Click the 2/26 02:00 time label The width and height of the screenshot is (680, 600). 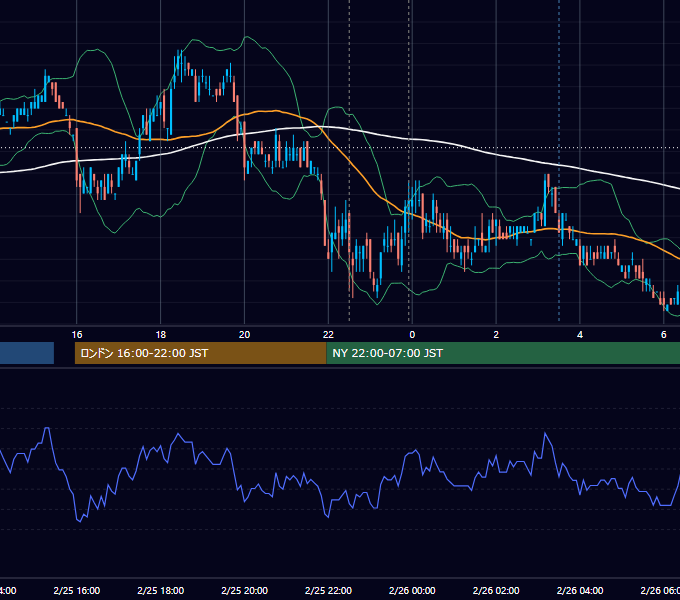click(x=496, y=590)
